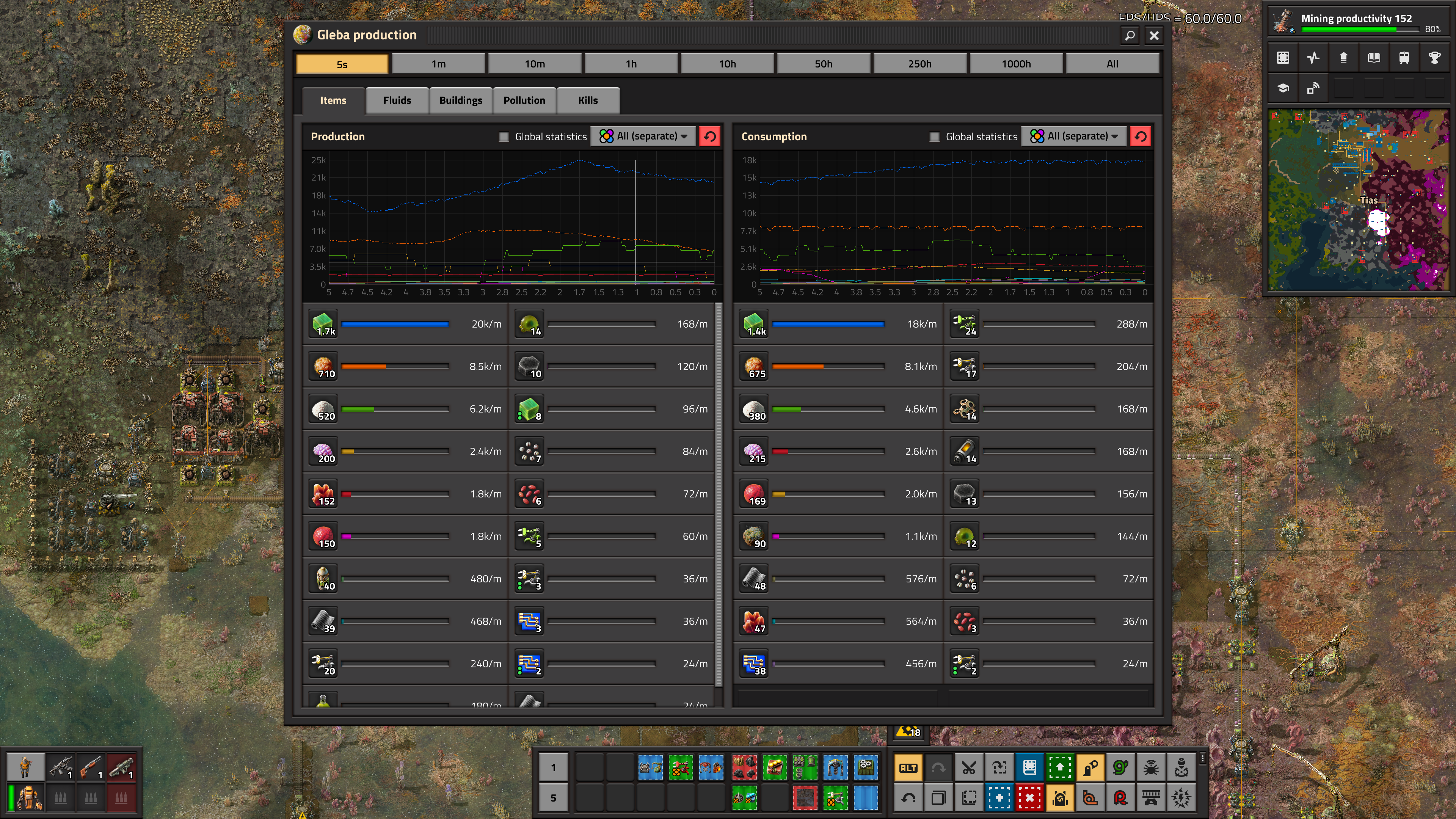Open the All (separate) dropdown in Consumption
Viewport: 1456px width, 819px height.
pyautogui.click(x=1074, y=136)
